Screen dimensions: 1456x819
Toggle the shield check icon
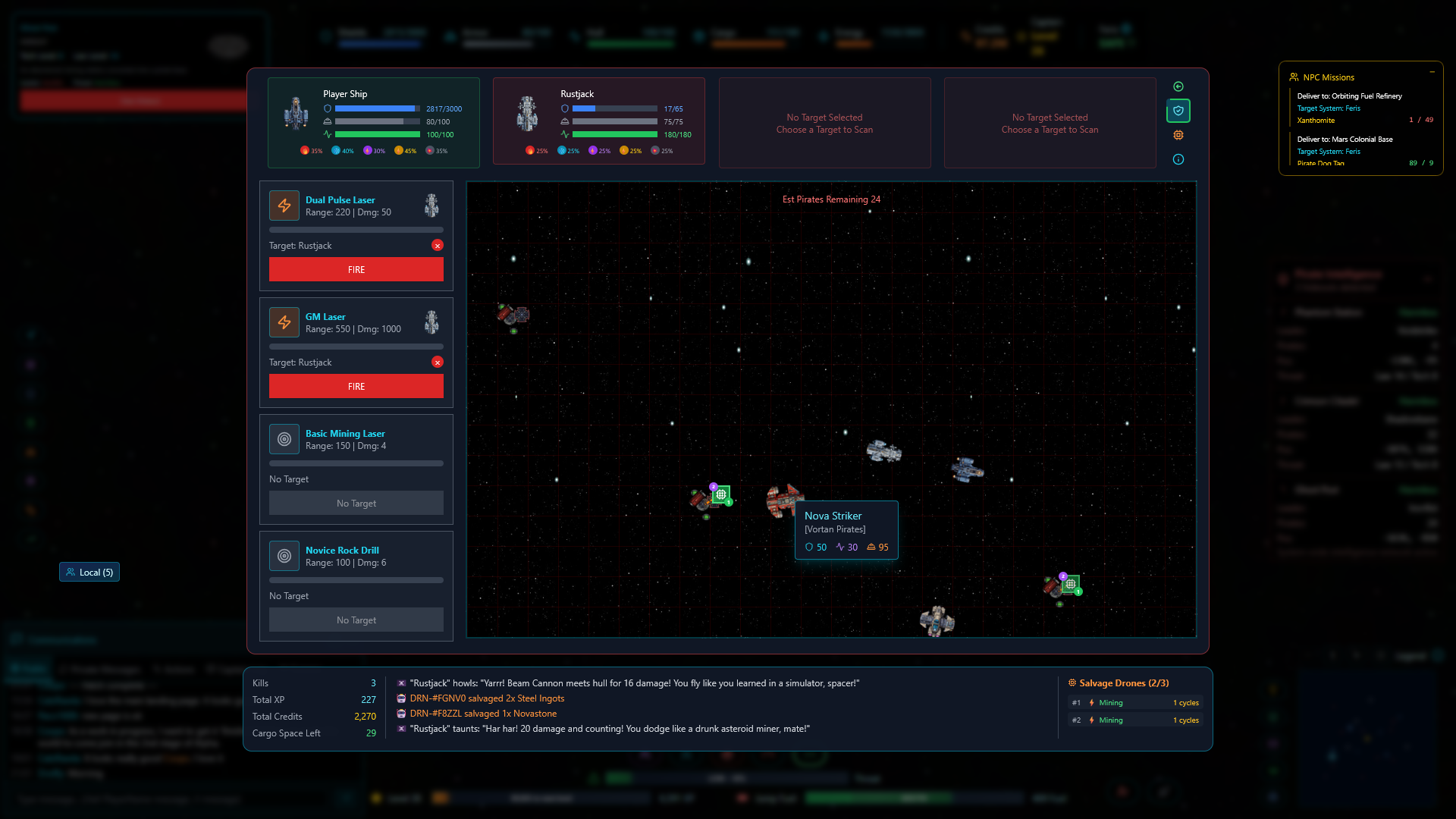[x=1178, y=111]
